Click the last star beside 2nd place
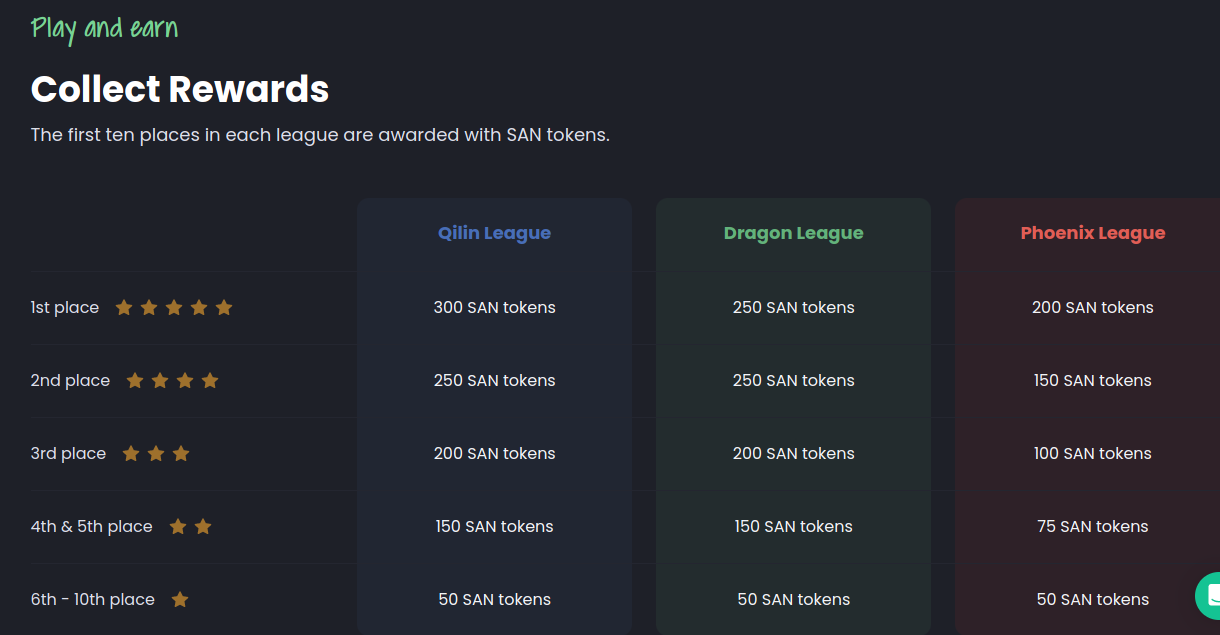 210,380
